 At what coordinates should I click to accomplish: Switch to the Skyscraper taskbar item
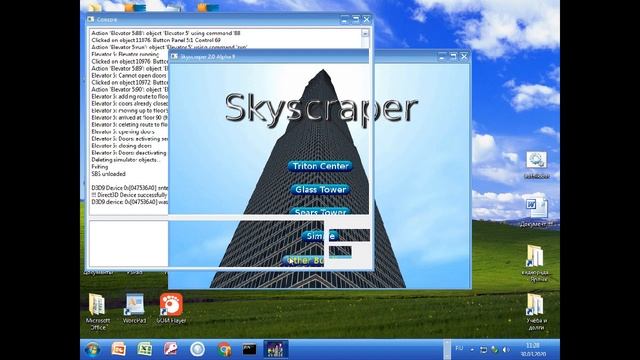276,349
